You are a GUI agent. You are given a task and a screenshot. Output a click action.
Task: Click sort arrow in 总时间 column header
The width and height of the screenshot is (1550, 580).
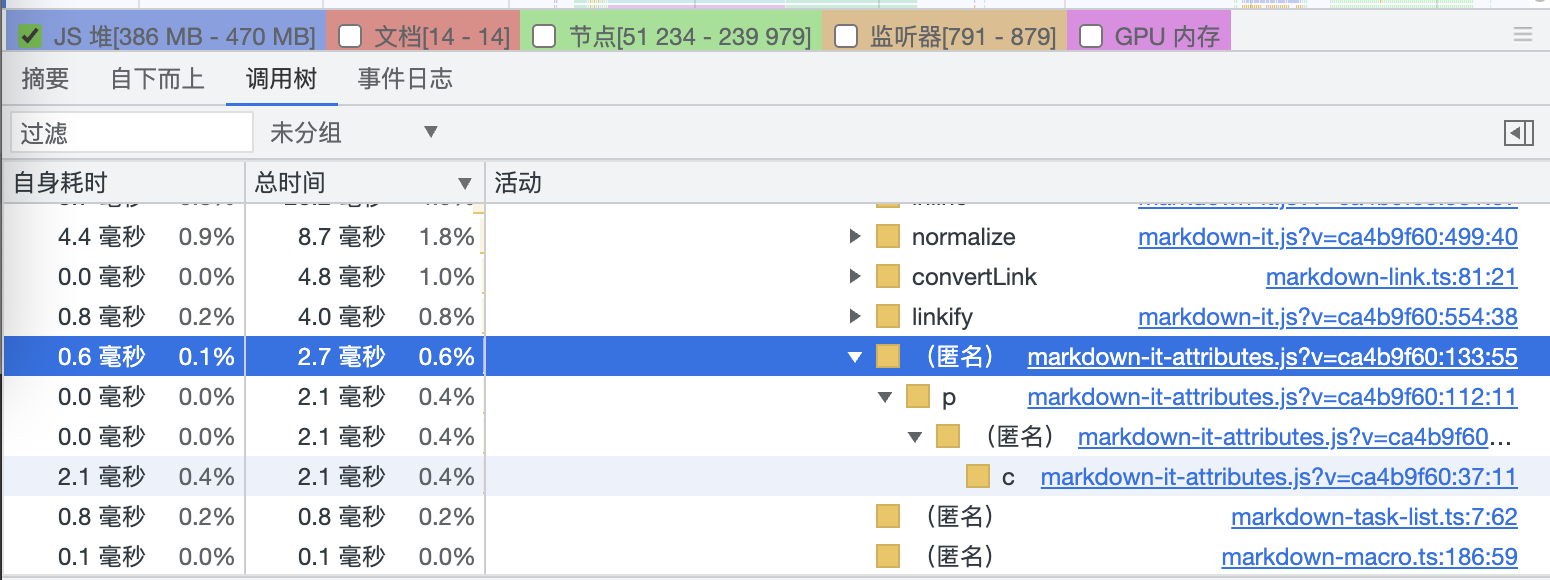pyautogui.click(x=464, y=184)
